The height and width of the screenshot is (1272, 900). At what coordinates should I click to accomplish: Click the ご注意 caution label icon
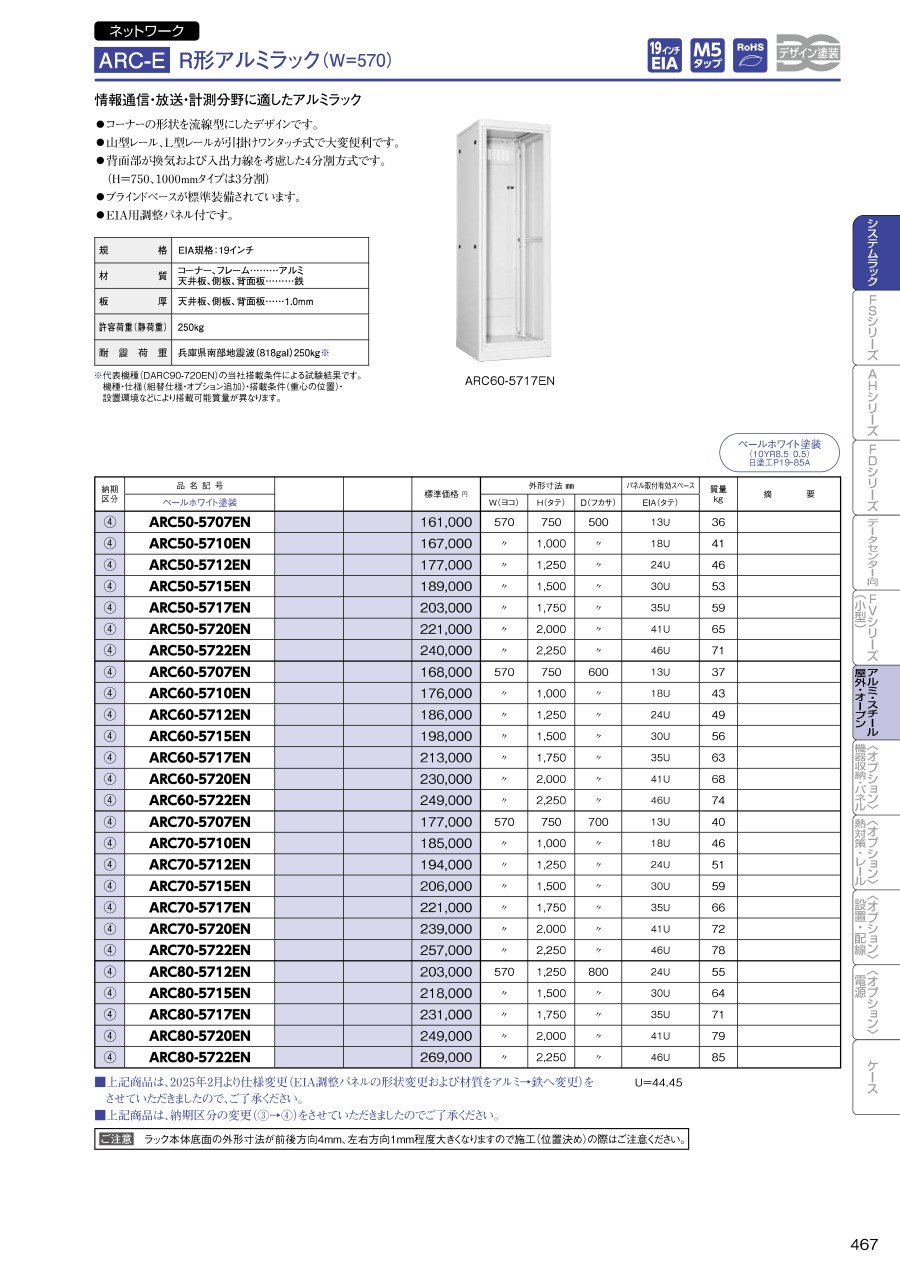(x=116, y=1139)
